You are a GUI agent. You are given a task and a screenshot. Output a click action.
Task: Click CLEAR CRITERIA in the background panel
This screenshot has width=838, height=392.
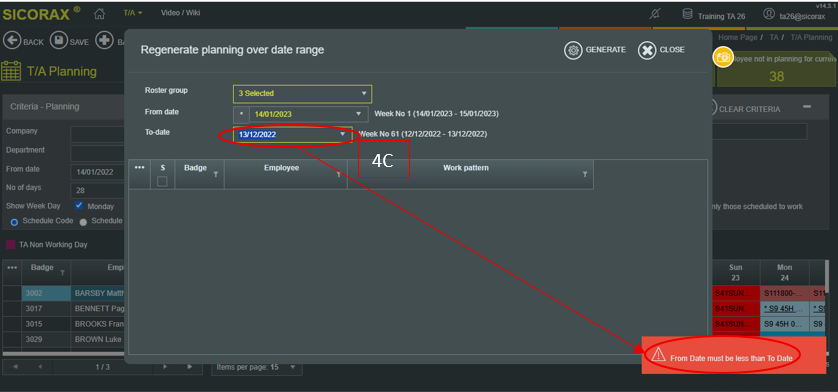coord(749,109)
